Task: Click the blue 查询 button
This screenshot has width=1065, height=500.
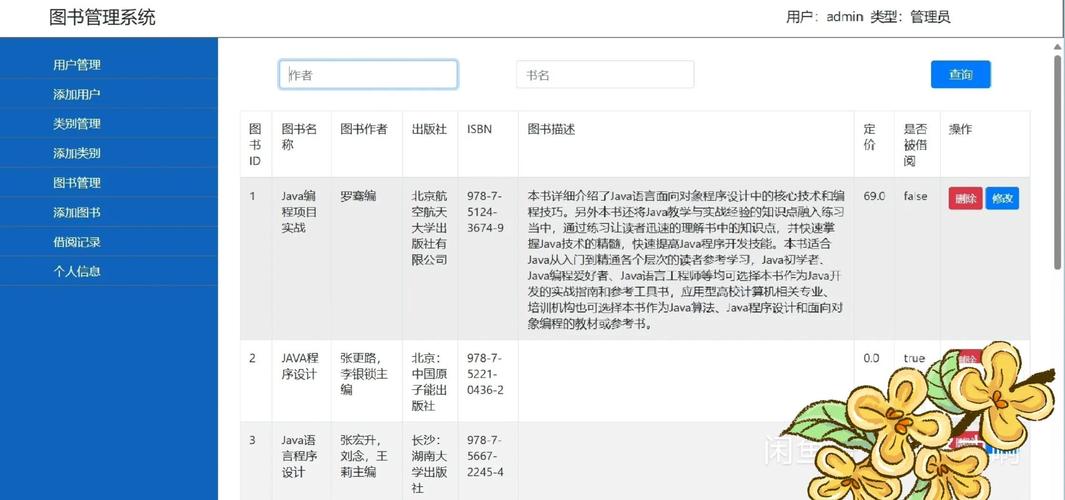Action: pos(960,75)
